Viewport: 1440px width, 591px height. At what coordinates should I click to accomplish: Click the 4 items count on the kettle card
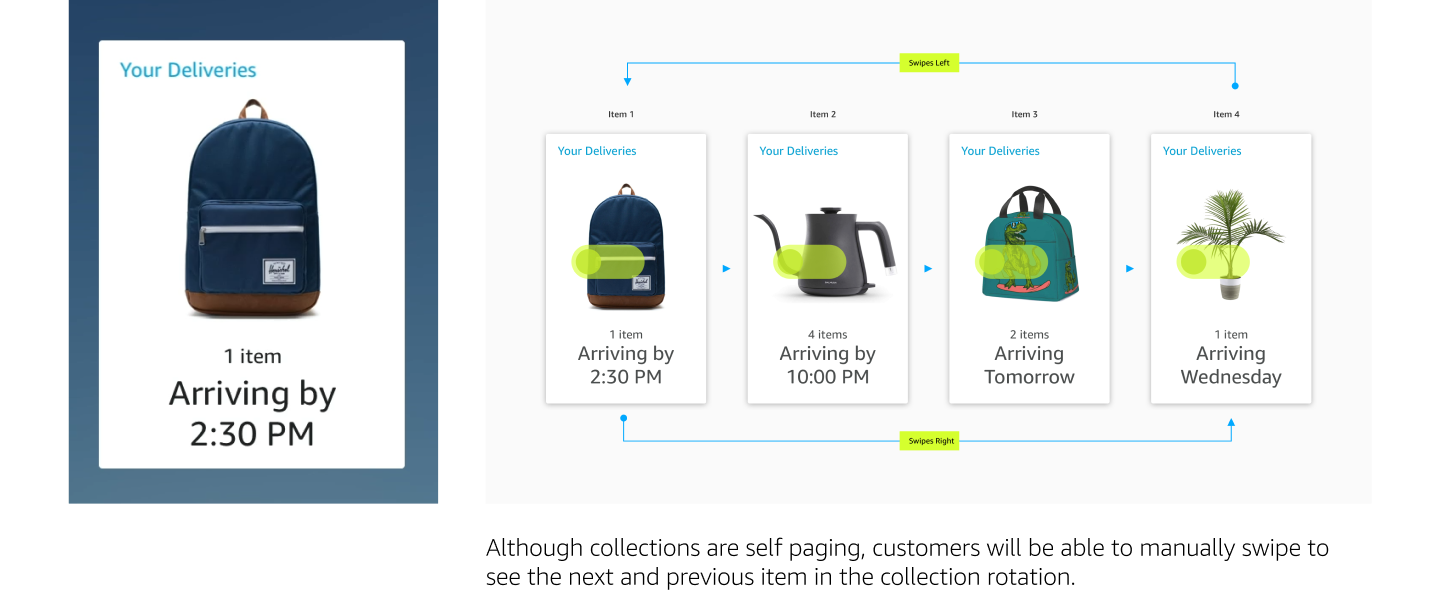tap(827, 335)
